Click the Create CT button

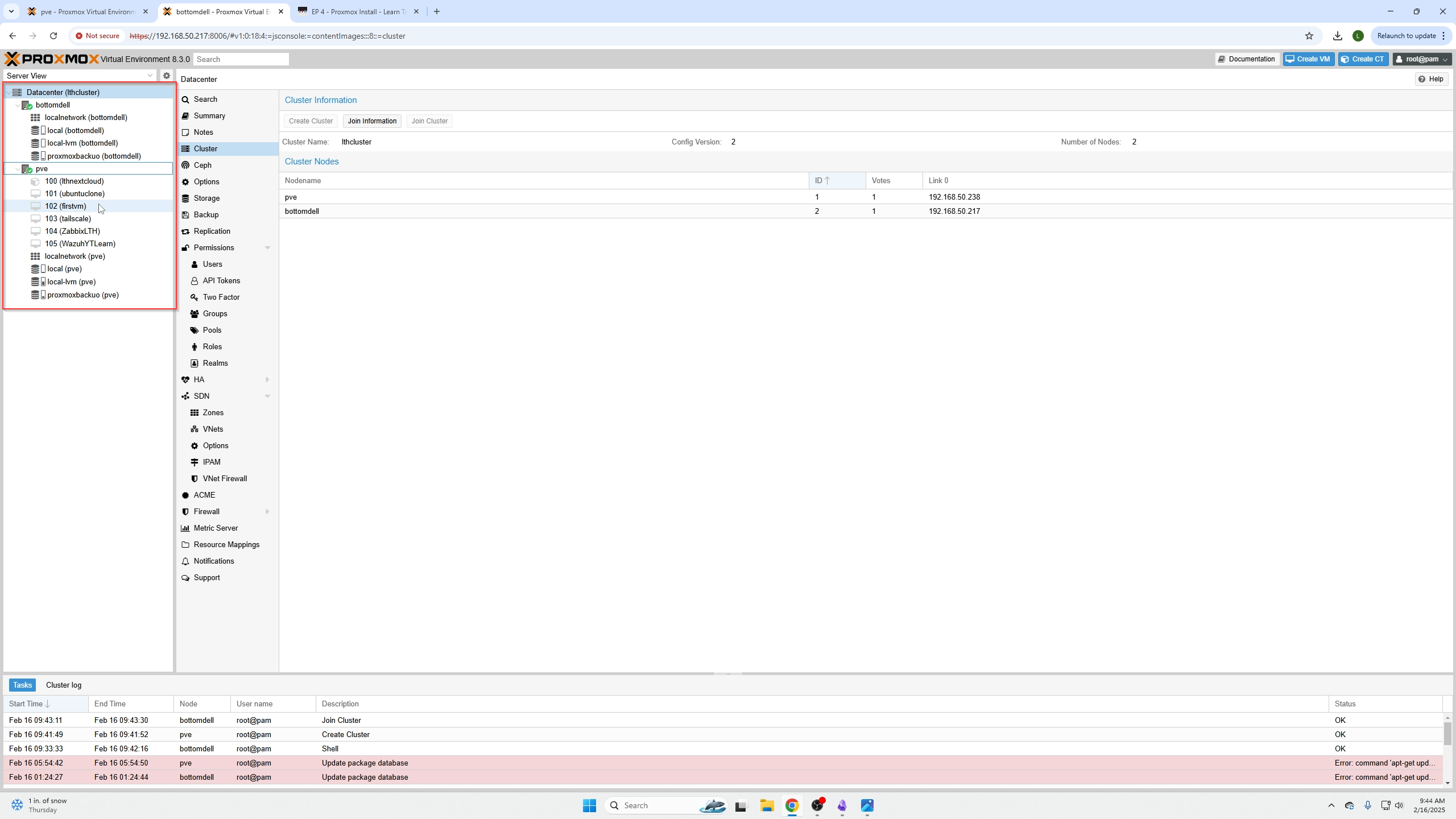(x=1363, y=59)
